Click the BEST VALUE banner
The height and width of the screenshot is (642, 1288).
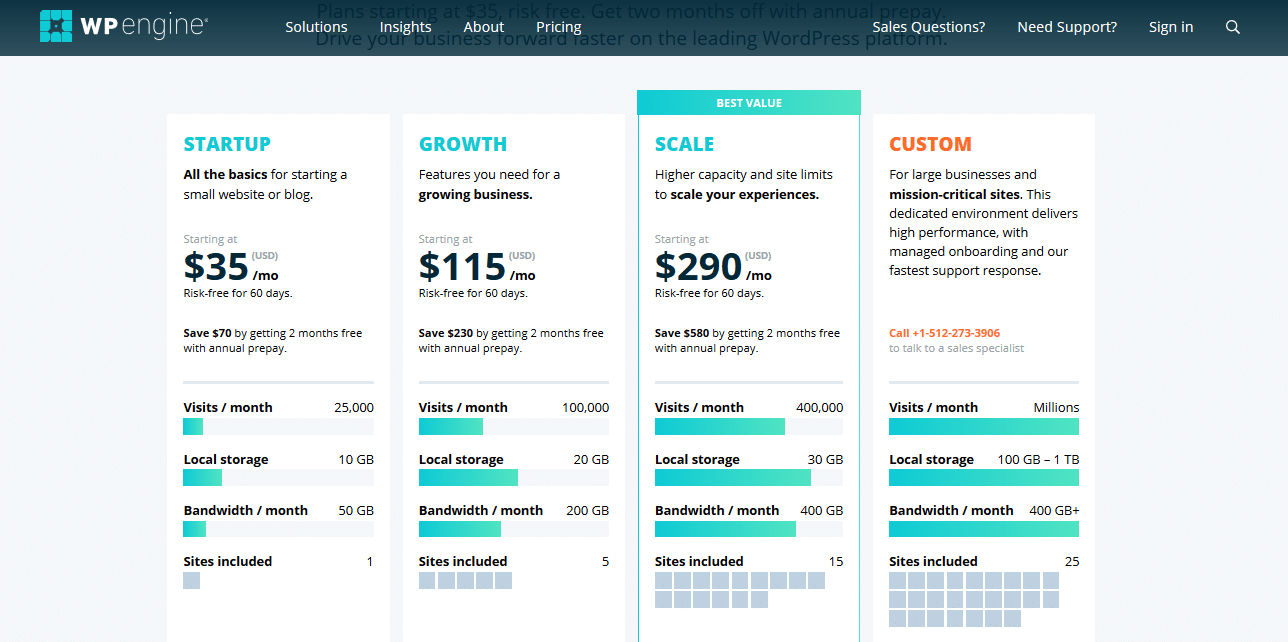749,103
